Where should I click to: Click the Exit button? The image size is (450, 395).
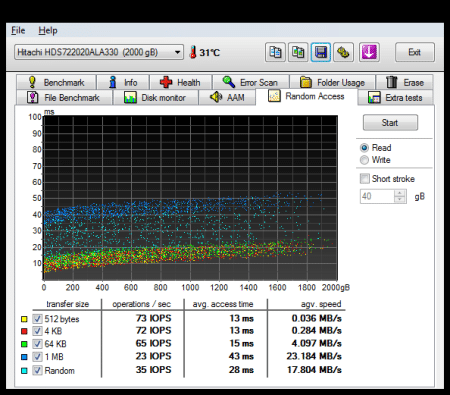click(x=415, y=52)
